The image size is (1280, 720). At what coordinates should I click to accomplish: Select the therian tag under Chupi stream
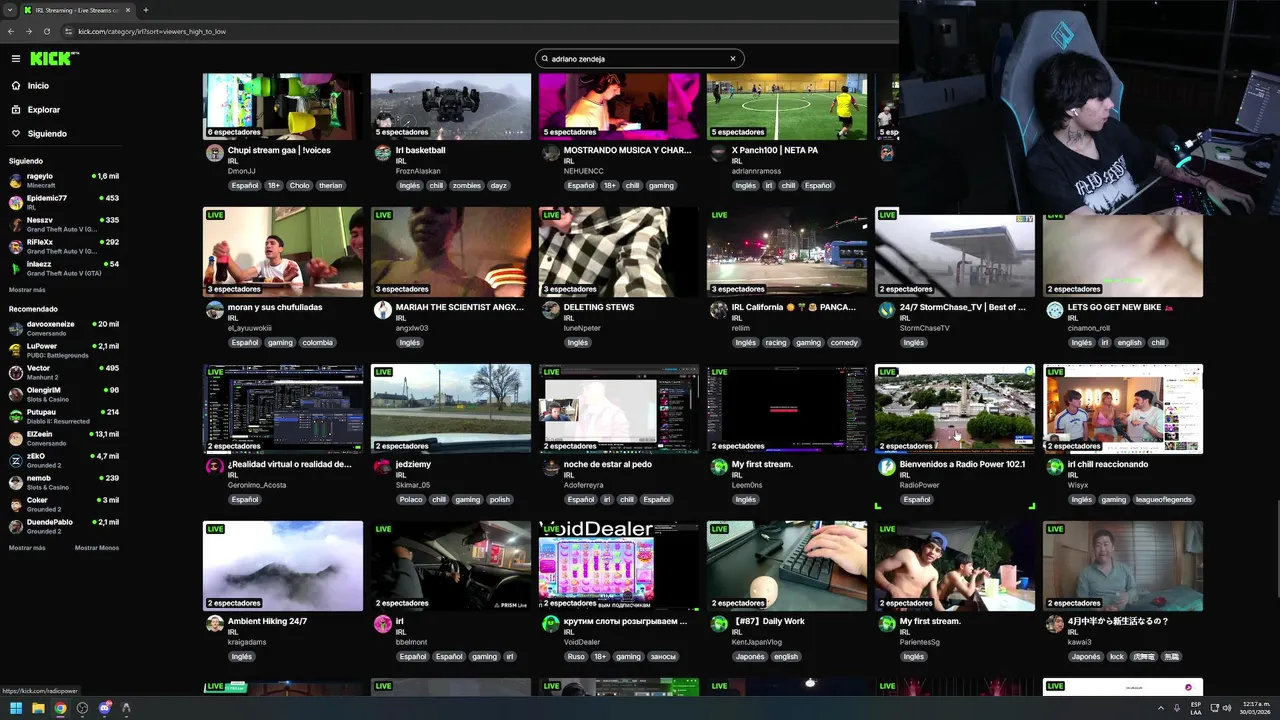(x=331, y=185)
